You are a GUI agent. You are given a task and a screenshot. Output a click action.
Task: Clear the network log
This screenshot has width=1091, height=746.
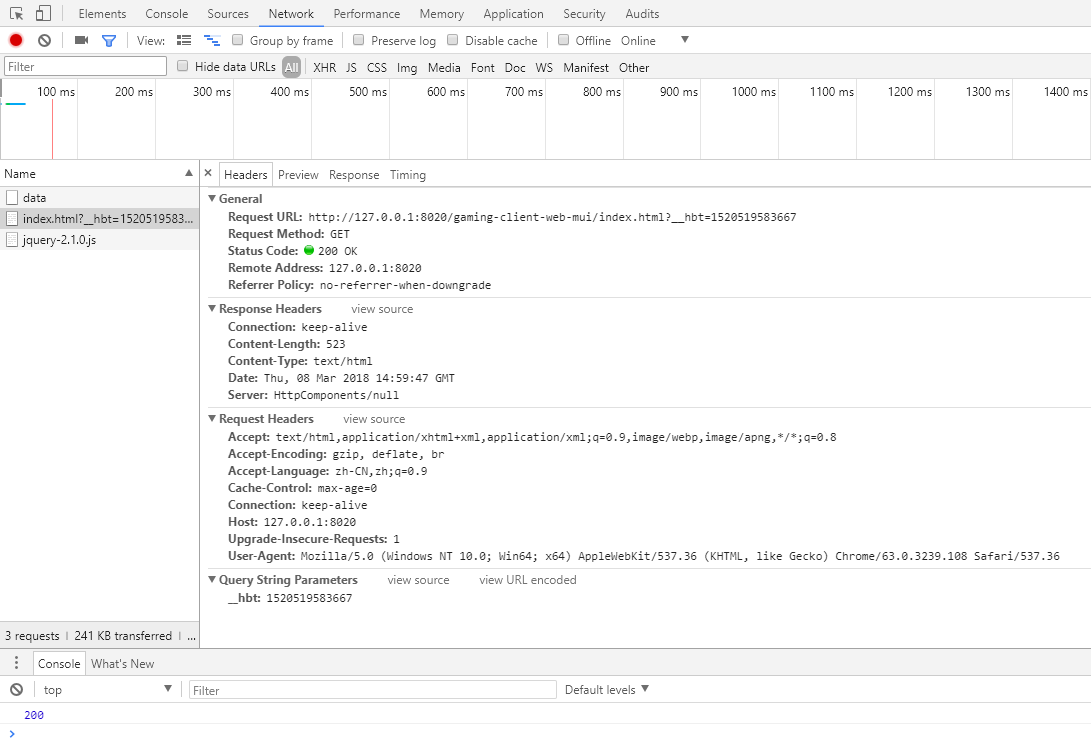[44, 40]
